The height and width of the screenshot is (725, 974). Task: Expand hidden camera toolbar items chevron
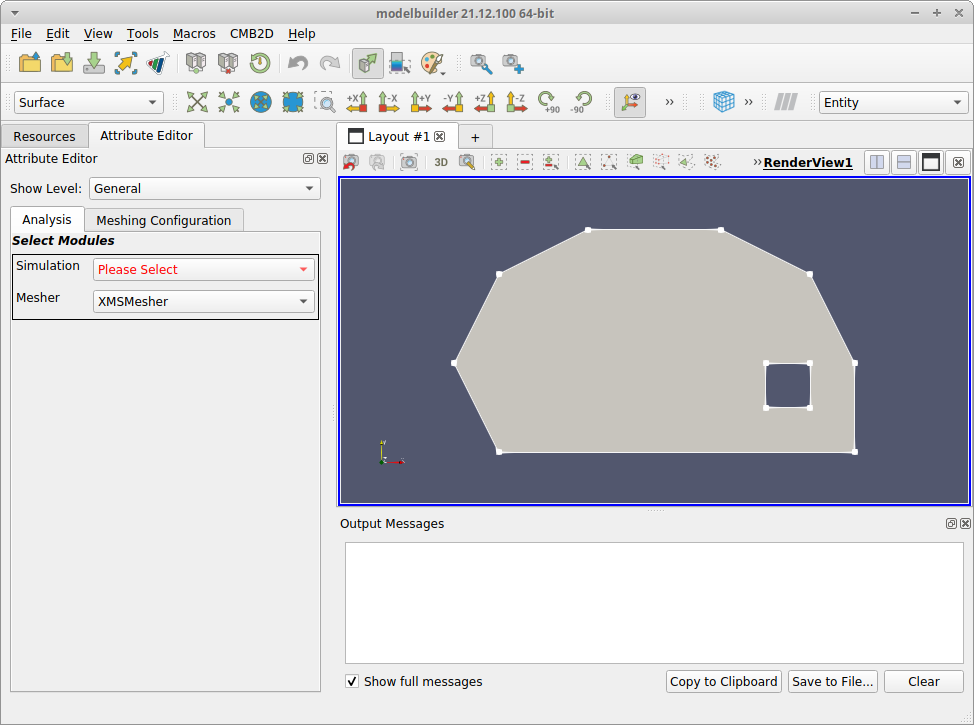669,102
